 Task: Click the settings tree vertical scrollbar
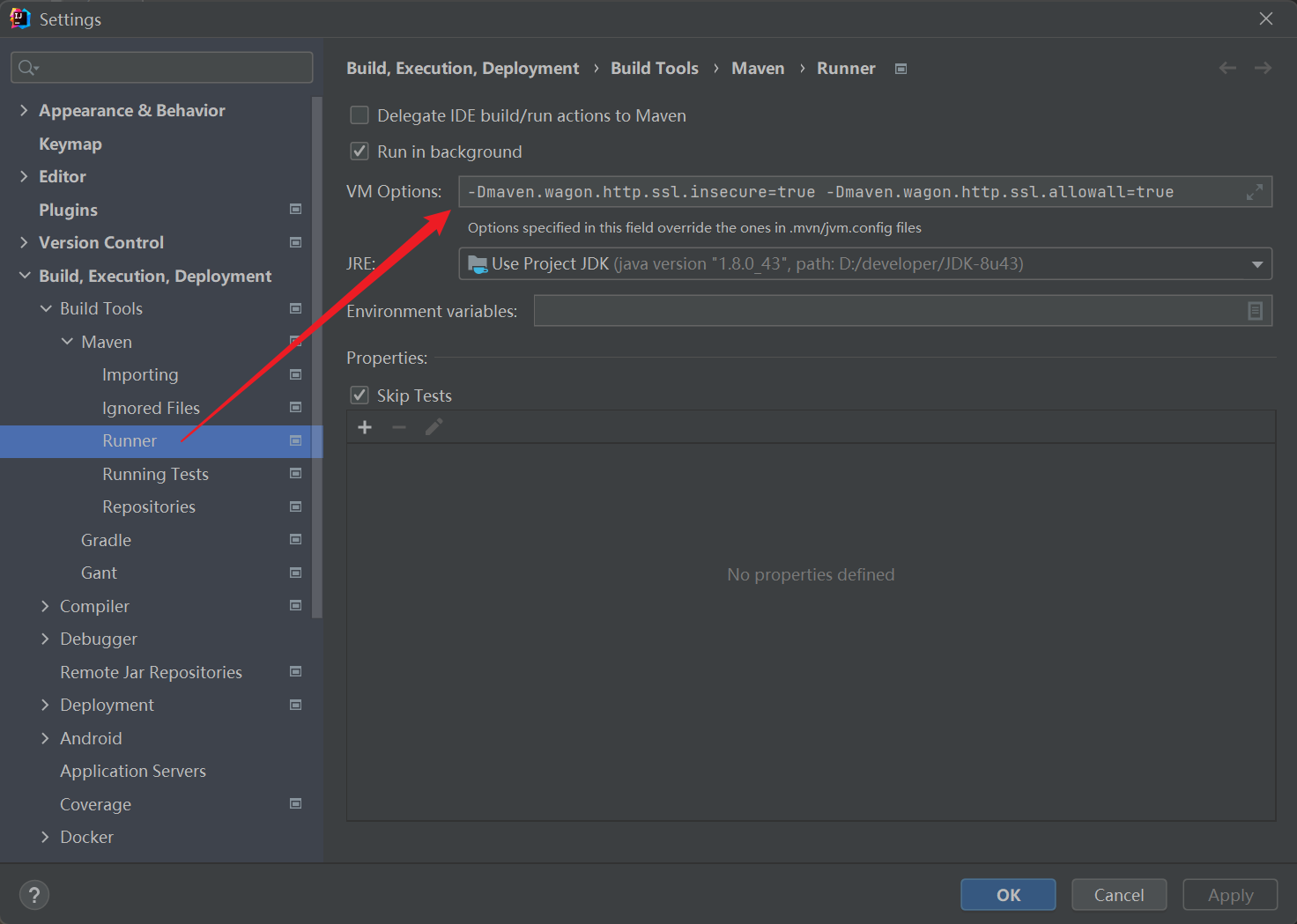(317, 357)
